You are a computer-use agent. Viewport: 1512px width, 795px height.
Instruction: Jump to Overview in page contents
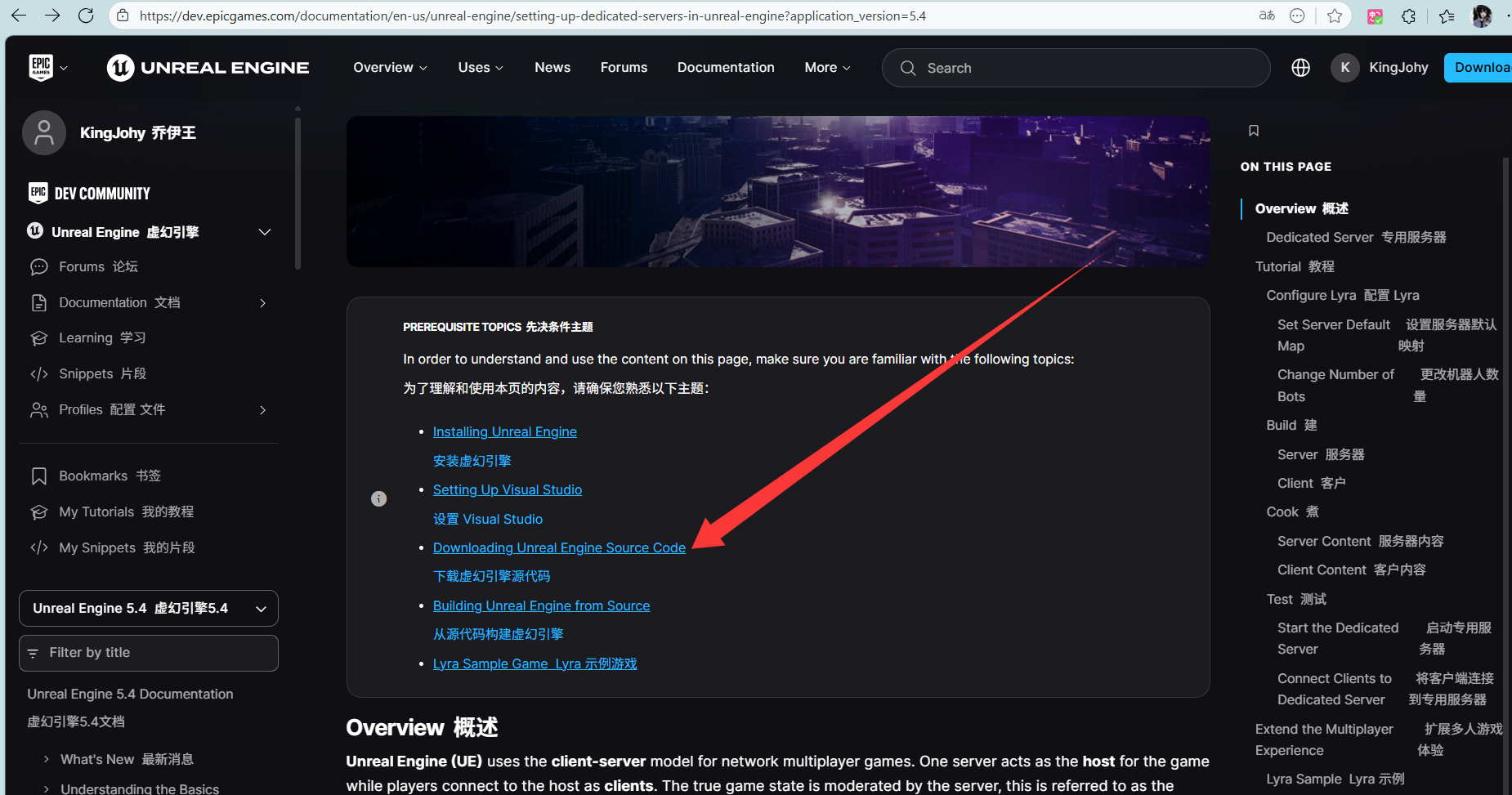pos(1301,209)
